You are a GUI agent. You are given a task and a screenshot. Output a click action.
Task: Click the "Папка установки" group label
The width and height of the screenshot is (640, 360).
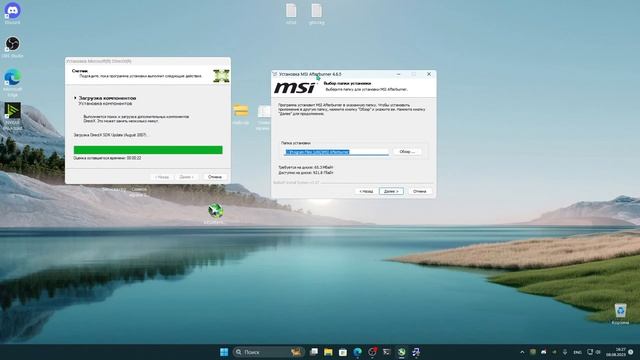coord(296,143)
